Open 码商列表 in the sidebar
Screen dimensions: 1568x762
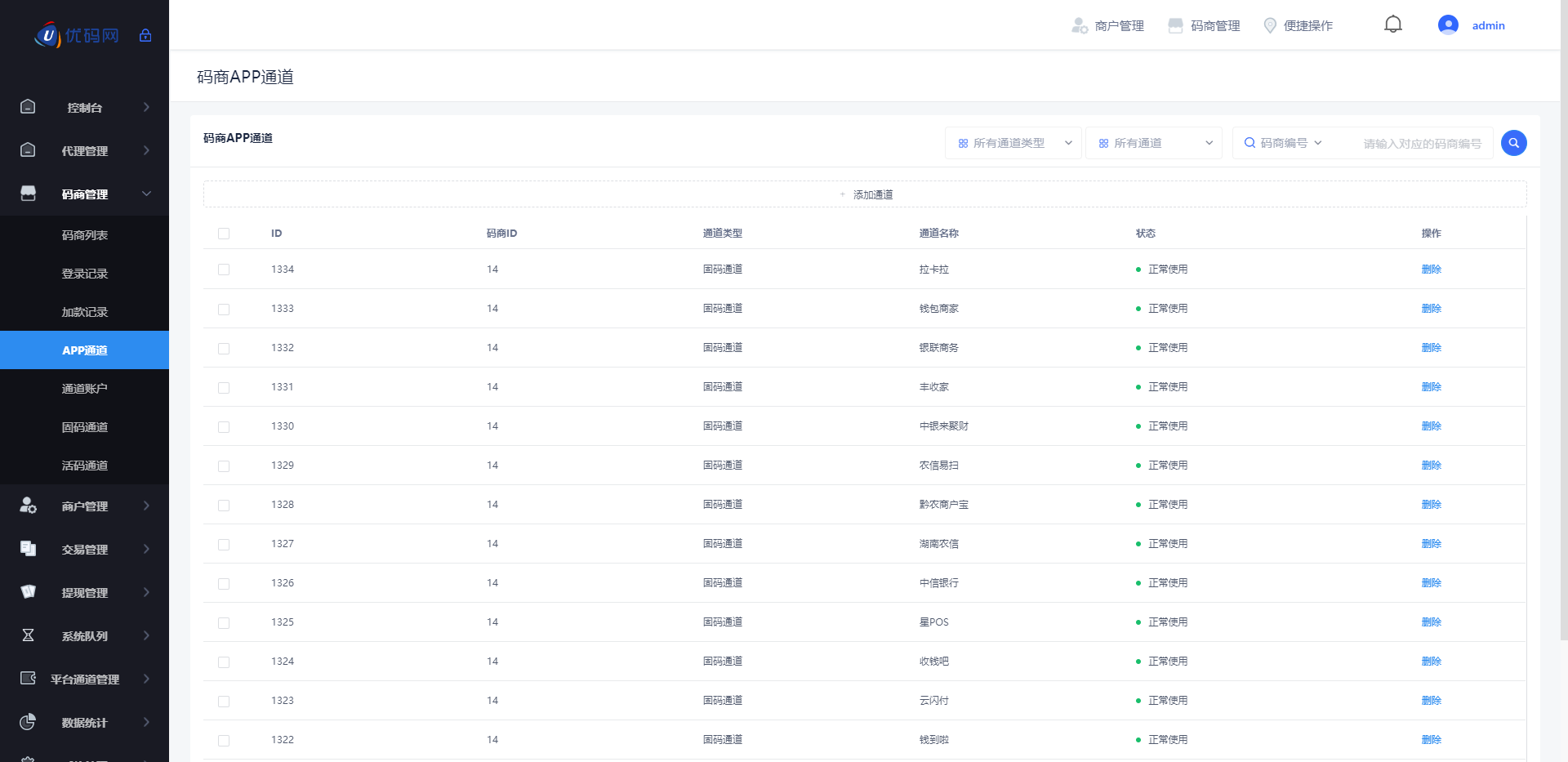(x=85, y=235)
